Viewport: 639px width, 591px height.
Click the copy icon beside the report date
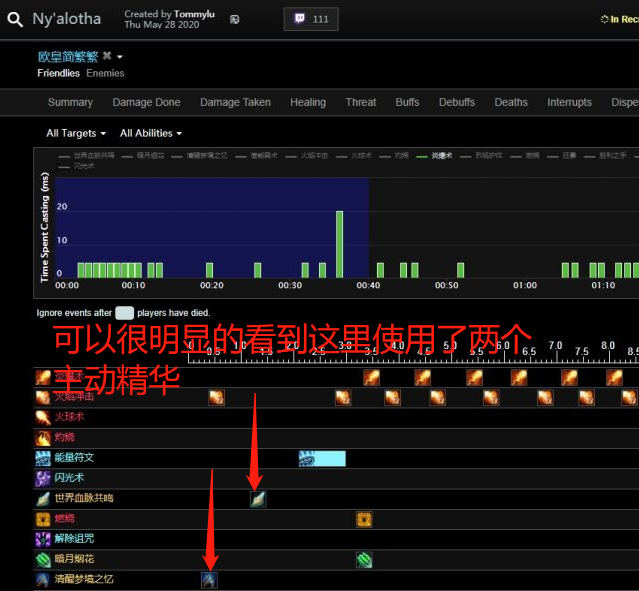[x=234, y=20]
